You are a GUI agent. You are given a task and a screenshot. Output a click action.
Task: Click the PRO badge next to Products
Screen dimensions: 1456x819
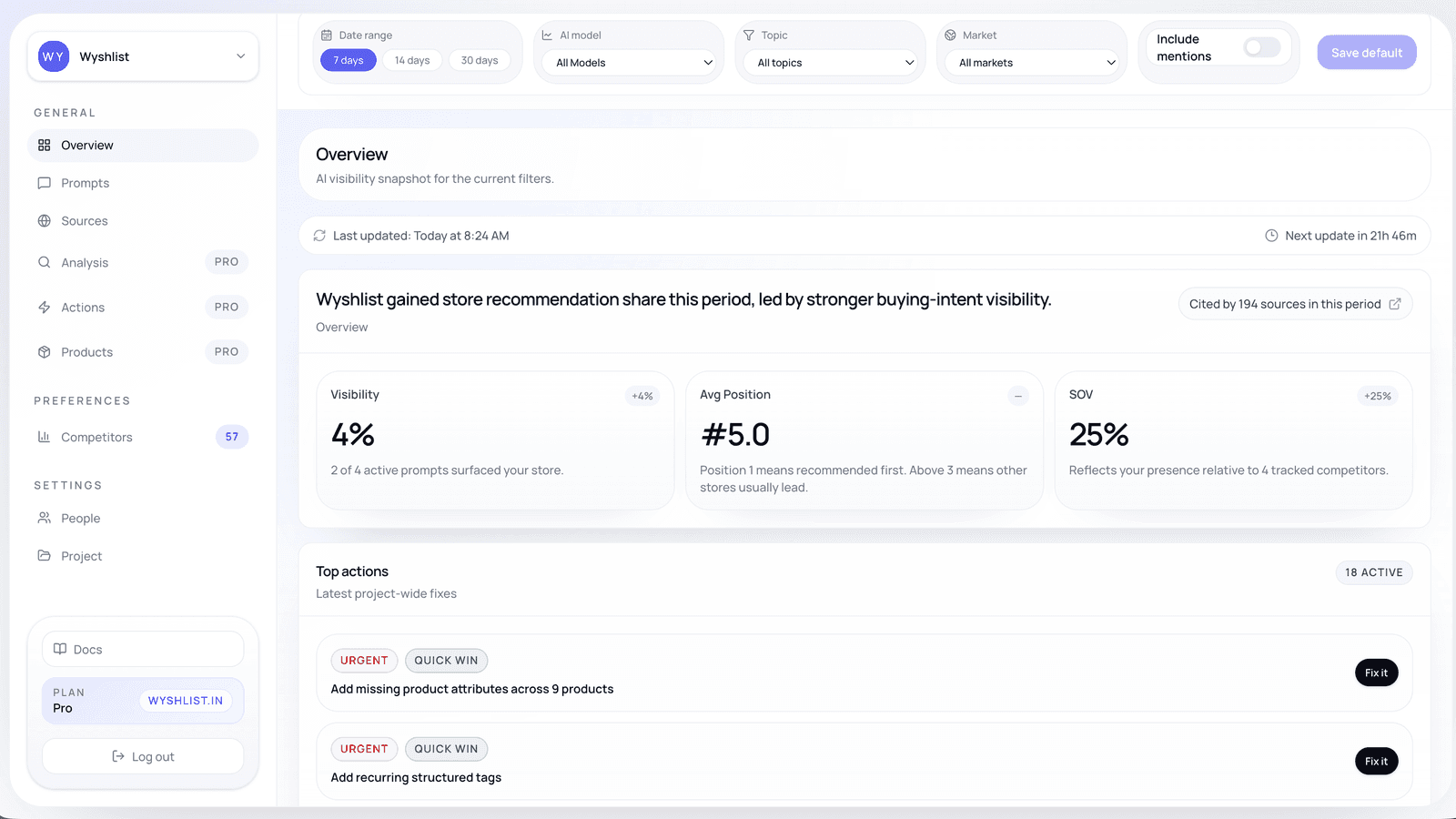click(227, 352)
